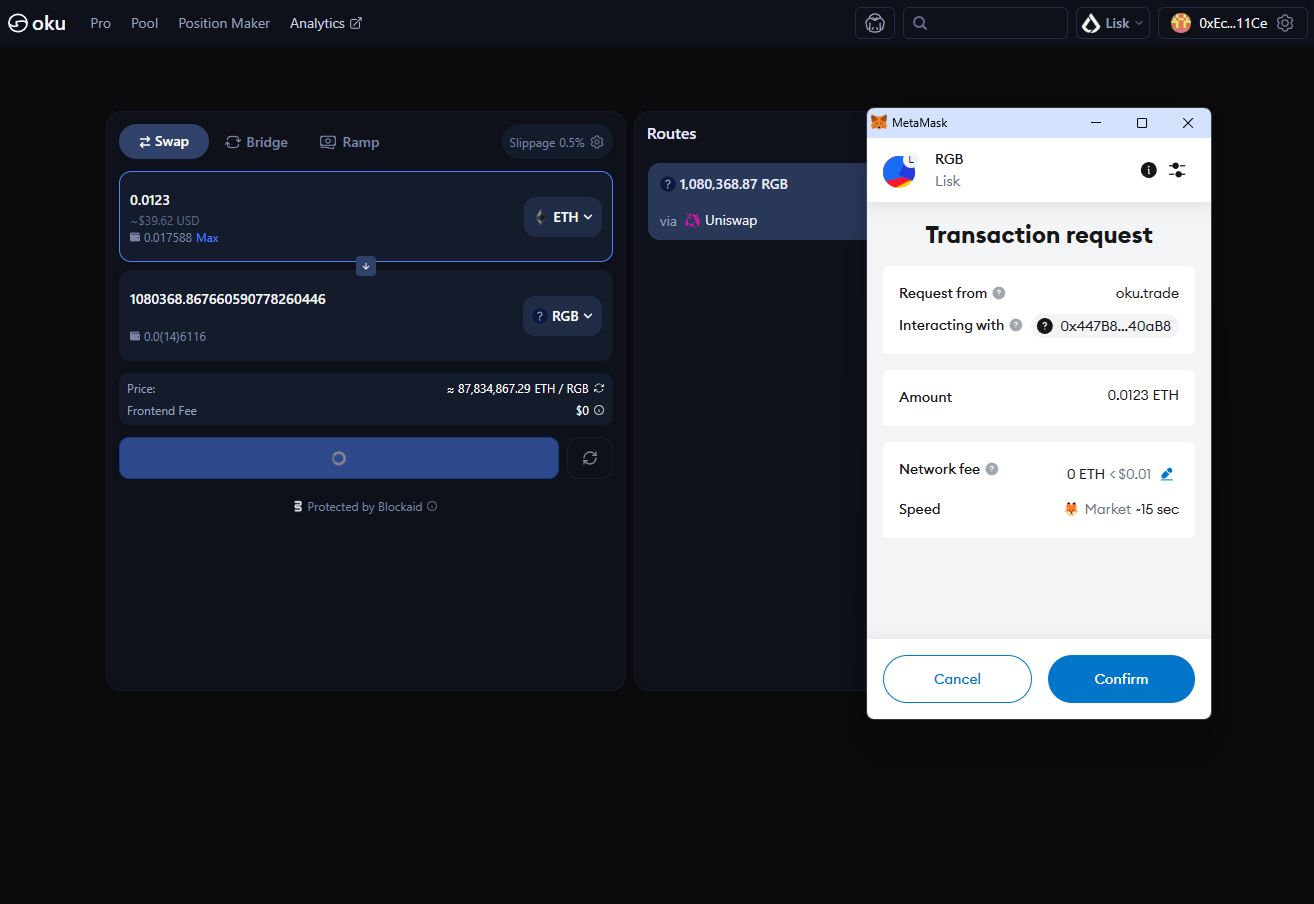Minimize the MetaMask window
Screen dimensions: 1314x904
tap(1096, 123)
